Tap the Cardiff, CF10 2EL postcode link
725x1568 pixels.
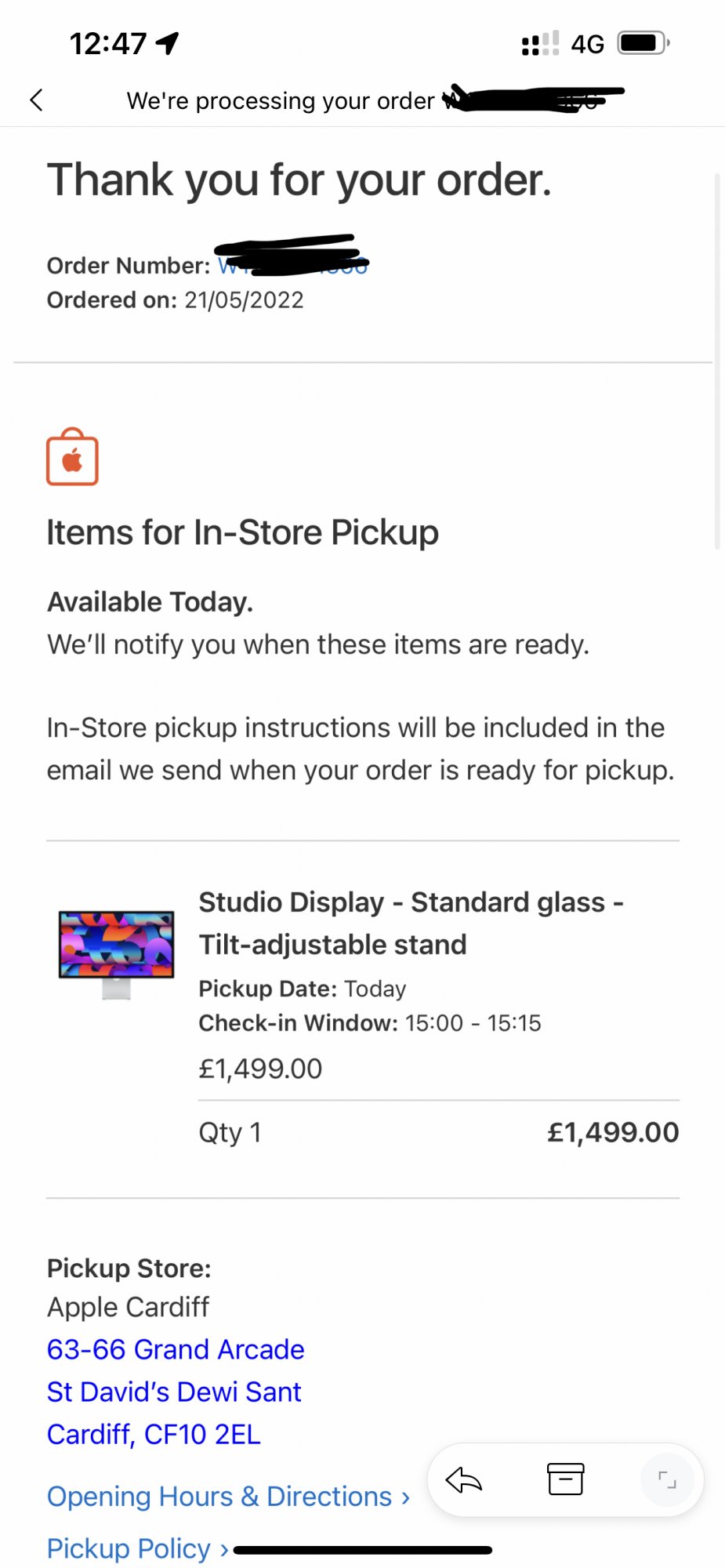point(154,1434)
